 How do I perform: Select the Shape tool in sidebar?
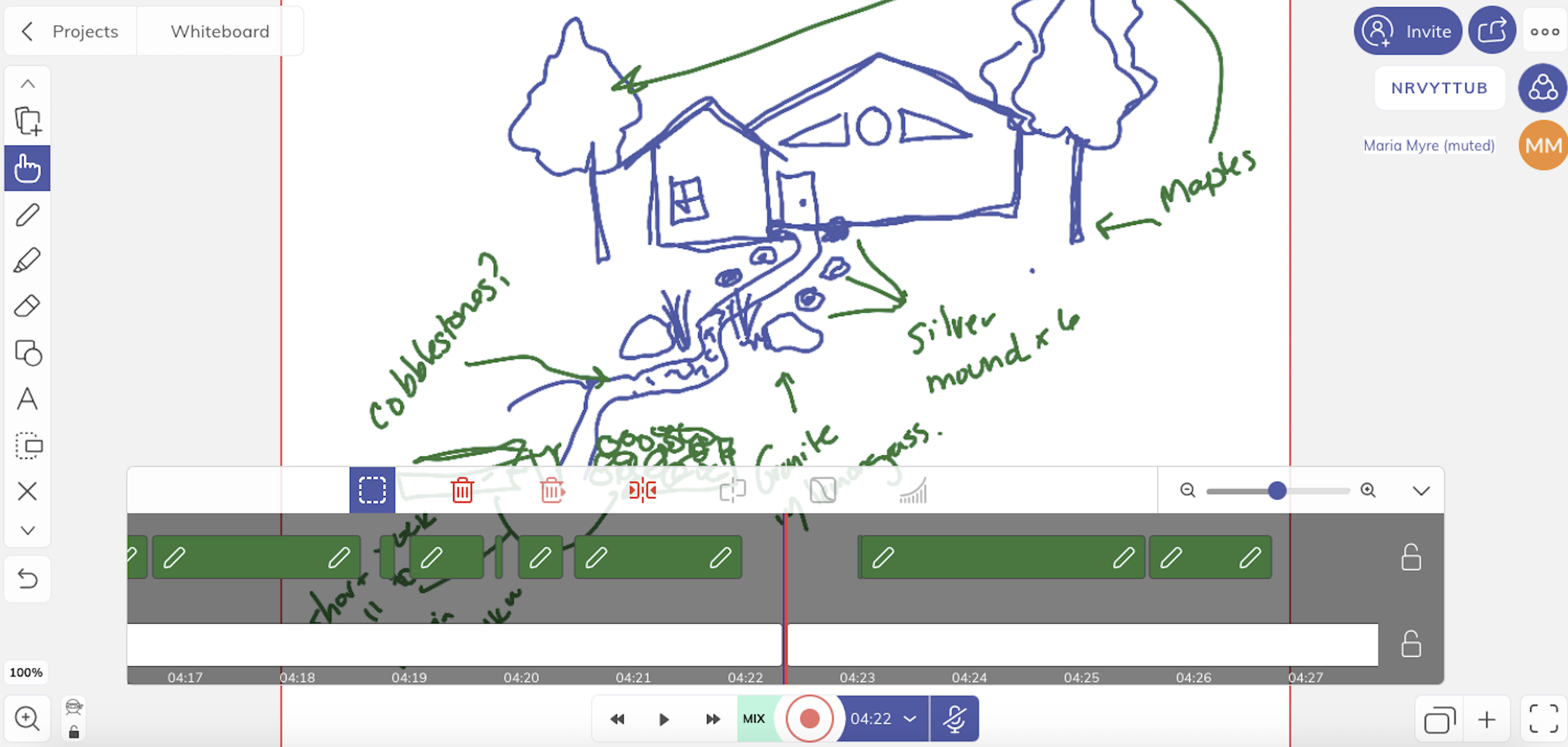coord(28,352)
